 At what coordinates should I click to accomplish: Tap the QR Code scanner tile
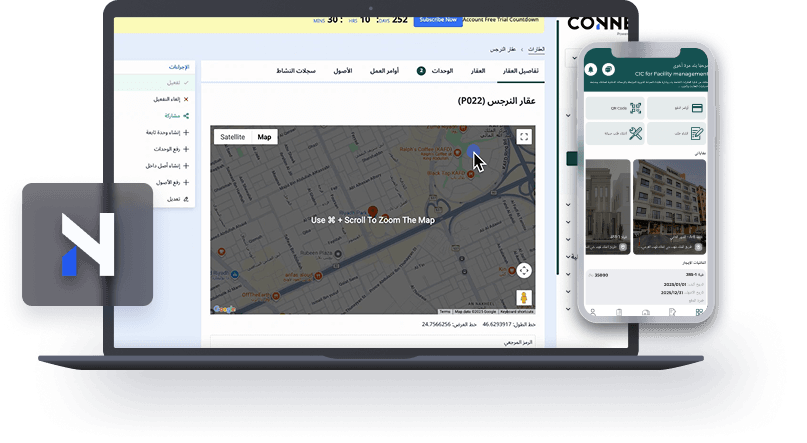pos(616,108)
